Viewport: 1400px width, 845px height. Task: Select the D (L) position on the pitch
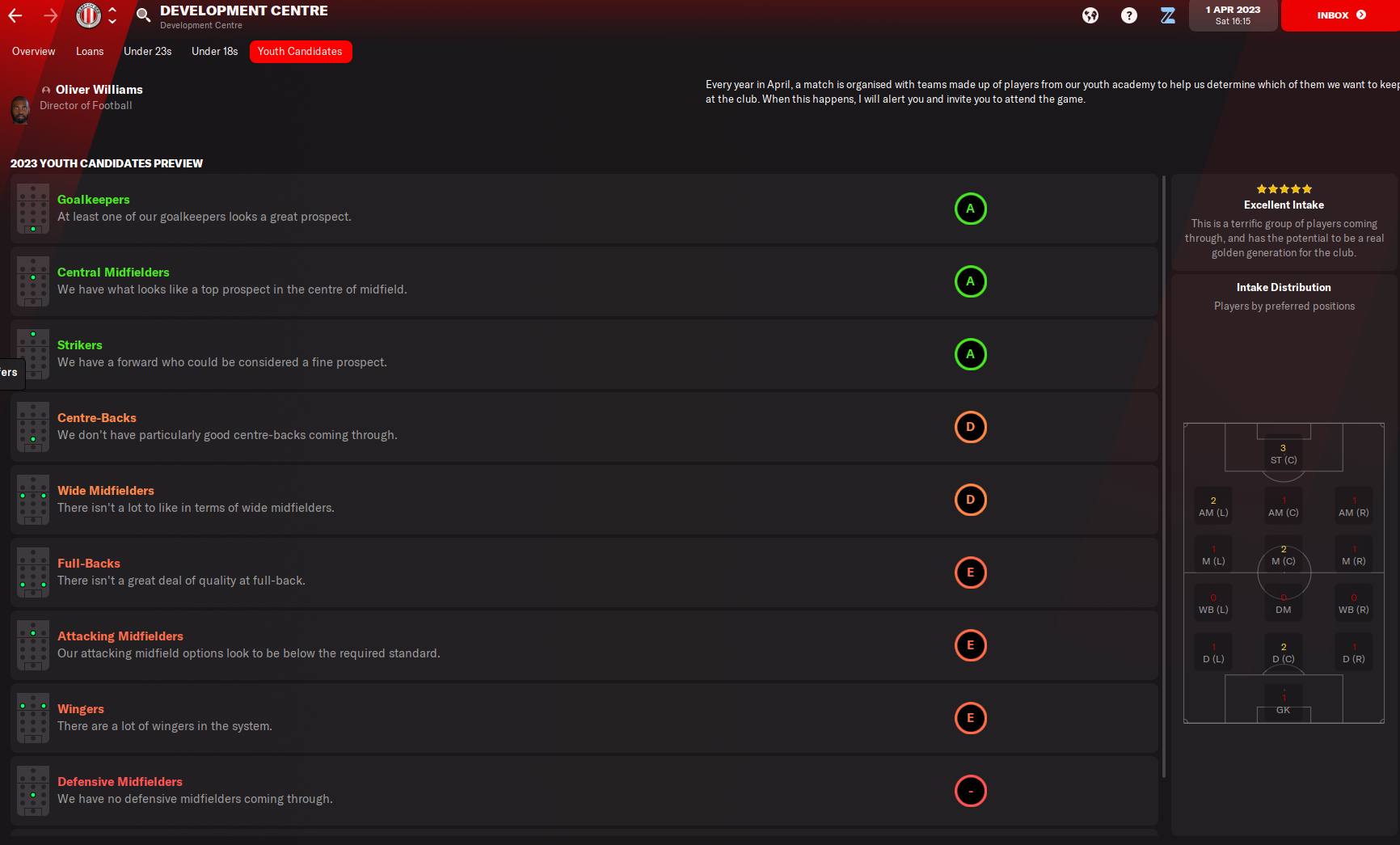(x=1213, y=653)
